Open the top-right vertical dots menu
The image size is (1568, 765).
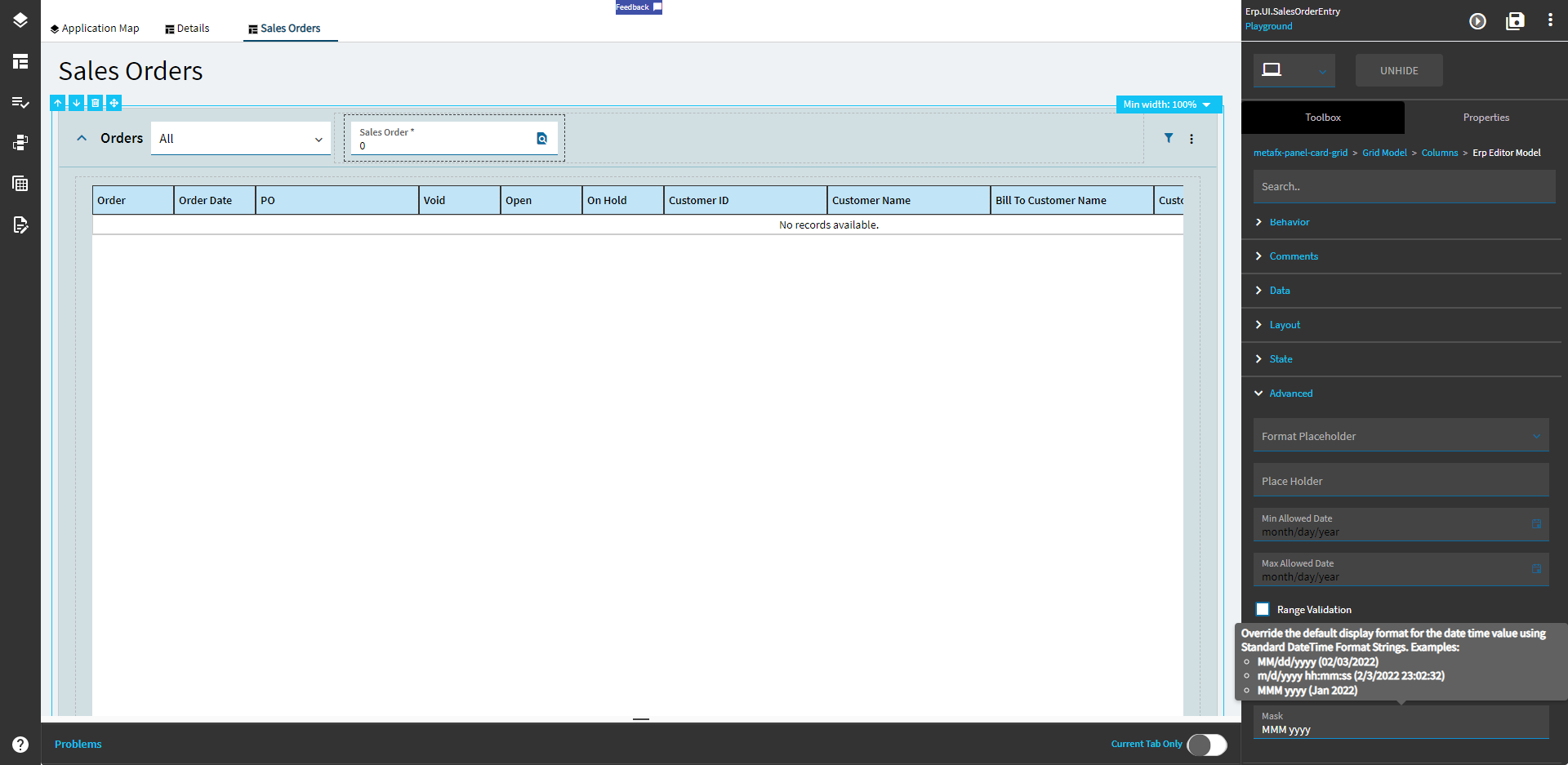[1550, 20]
